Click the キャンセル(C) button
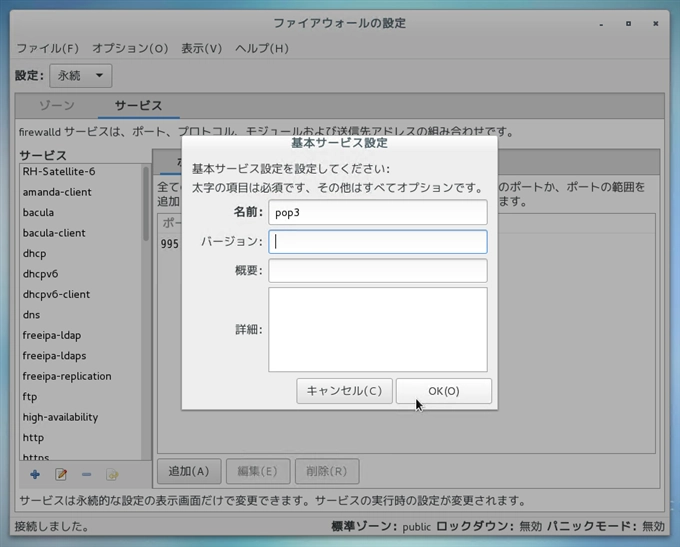The image size is (680, 547). 344,391
